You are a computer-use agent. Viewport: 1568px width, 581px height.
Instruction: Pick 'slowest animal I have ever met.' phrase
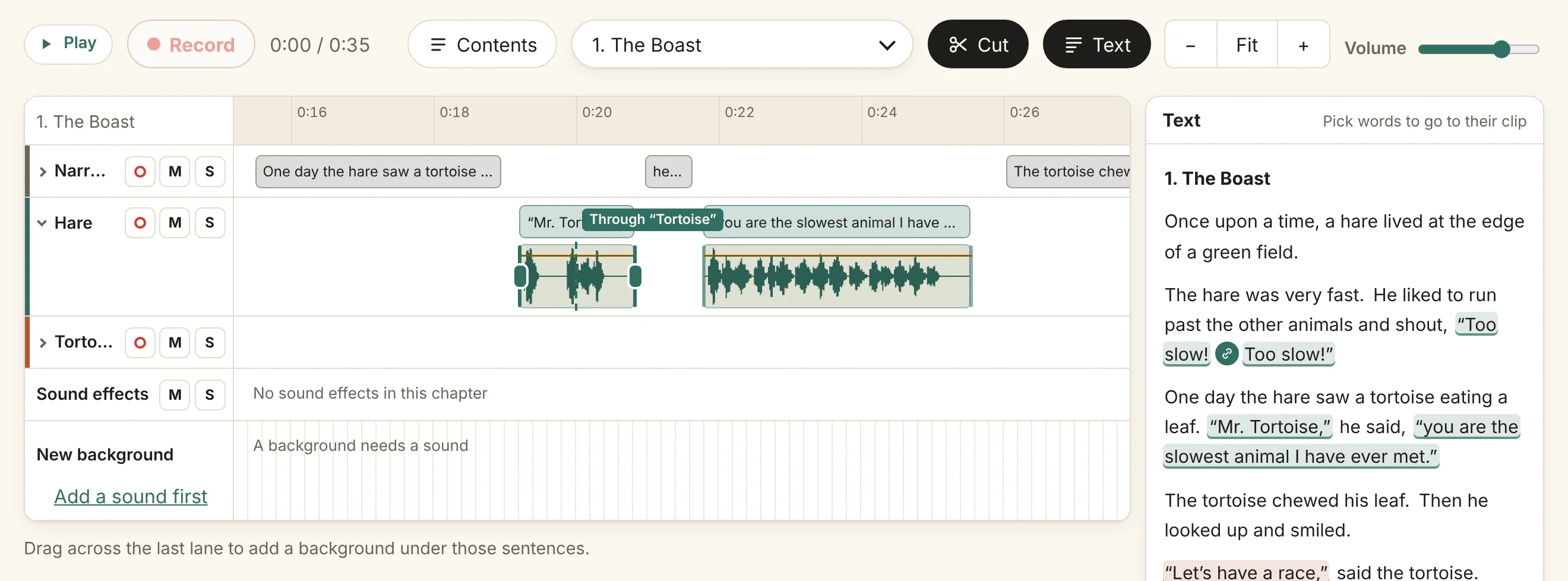point(1300,457)
